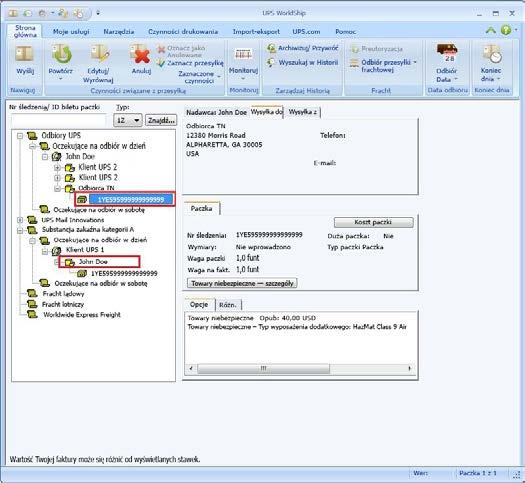Click the Edytuj/Wyrównaj icon
This screenshot has width=525, height=483.
pos(99,54)
